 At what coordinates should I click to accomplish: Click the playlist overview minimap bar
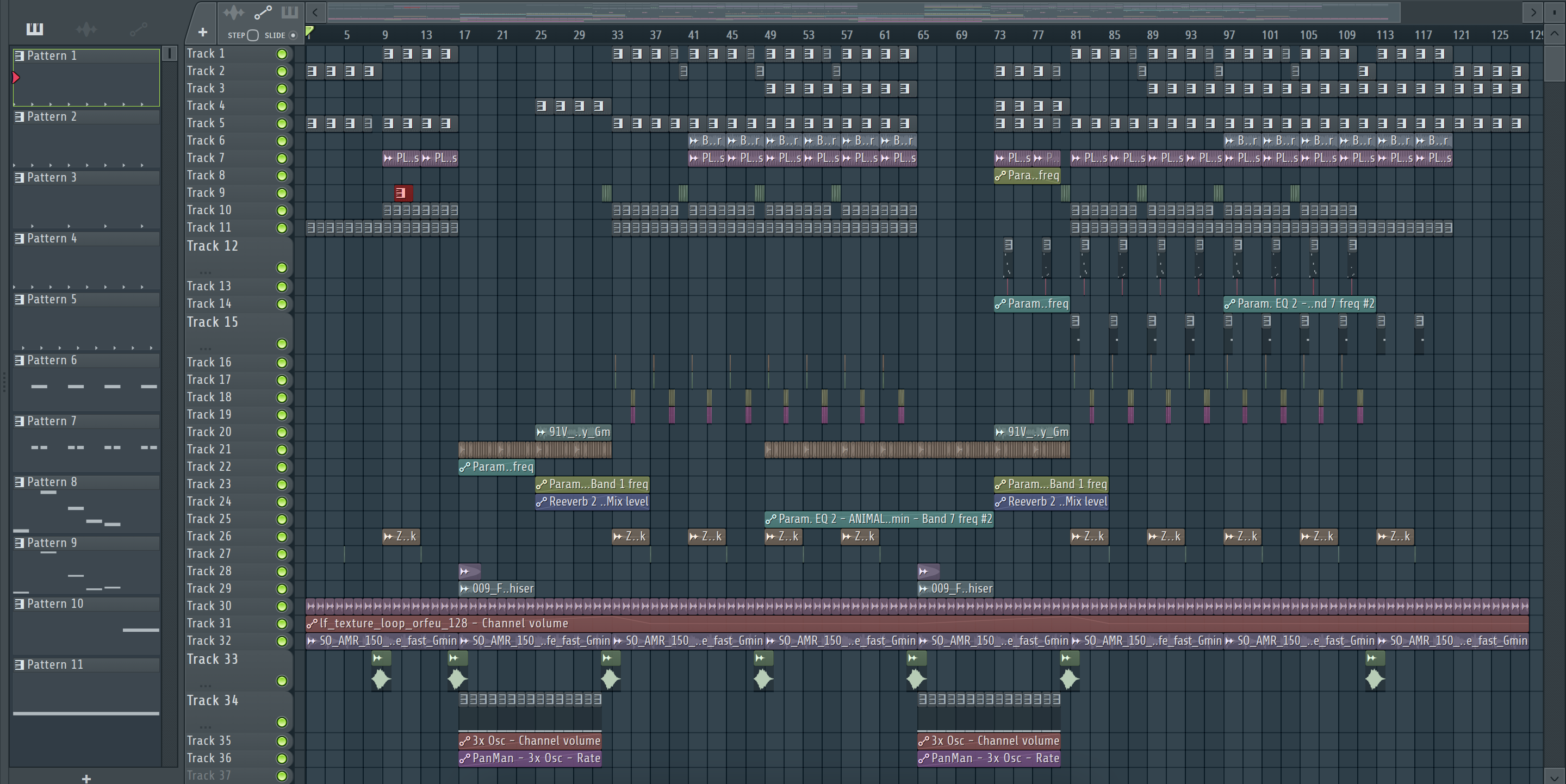point(864,12)
